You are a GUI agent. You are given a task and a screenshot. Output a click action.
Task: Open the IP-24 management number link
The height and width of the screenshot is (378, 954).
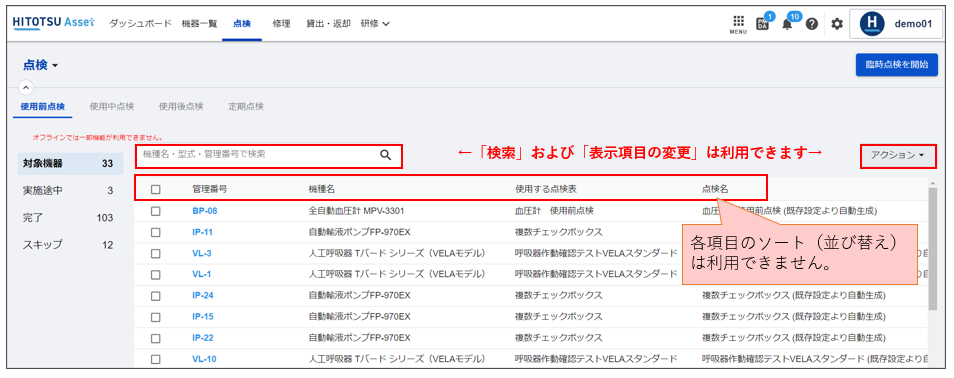(203, 295)
